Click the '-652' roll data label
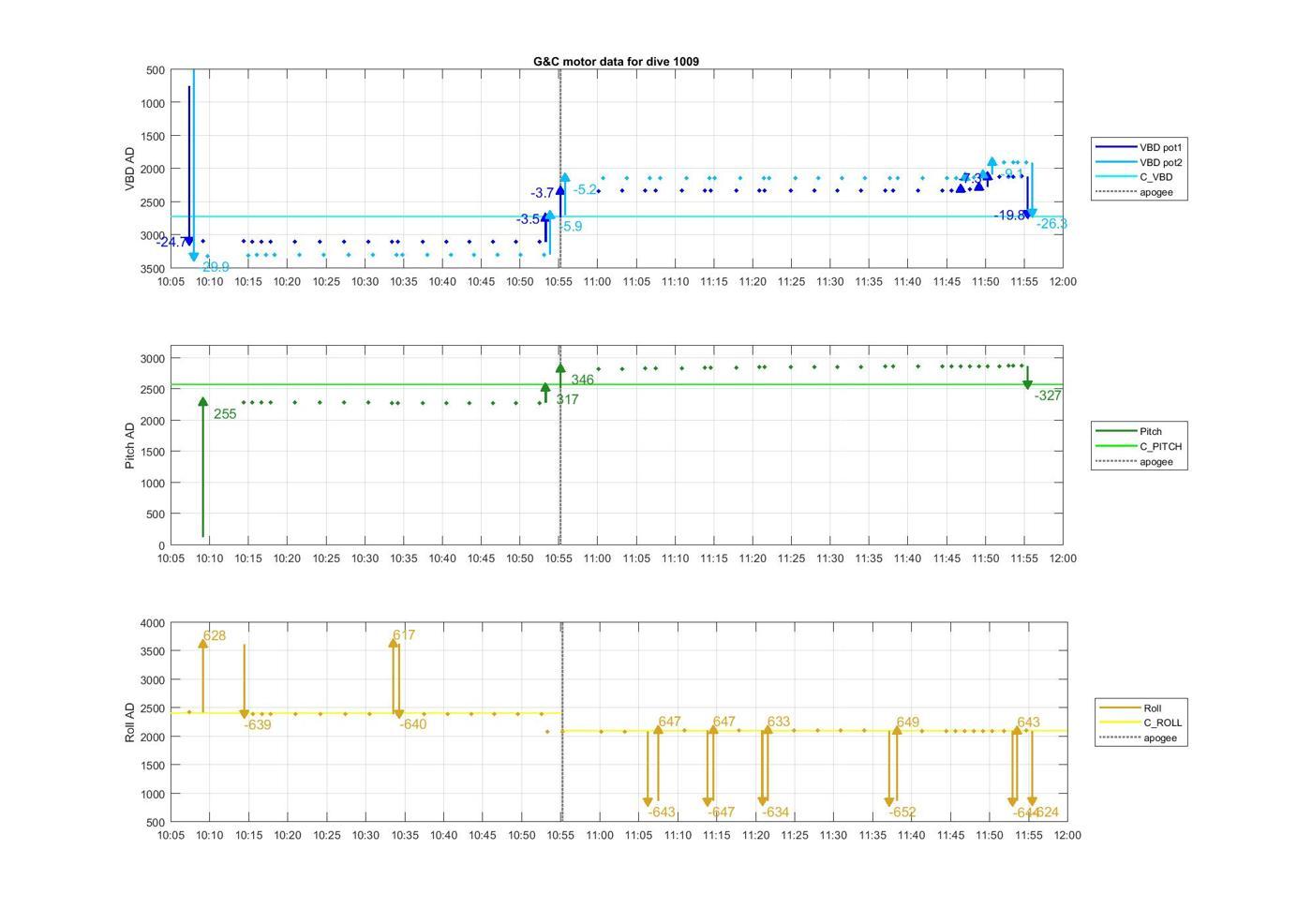 902,812
